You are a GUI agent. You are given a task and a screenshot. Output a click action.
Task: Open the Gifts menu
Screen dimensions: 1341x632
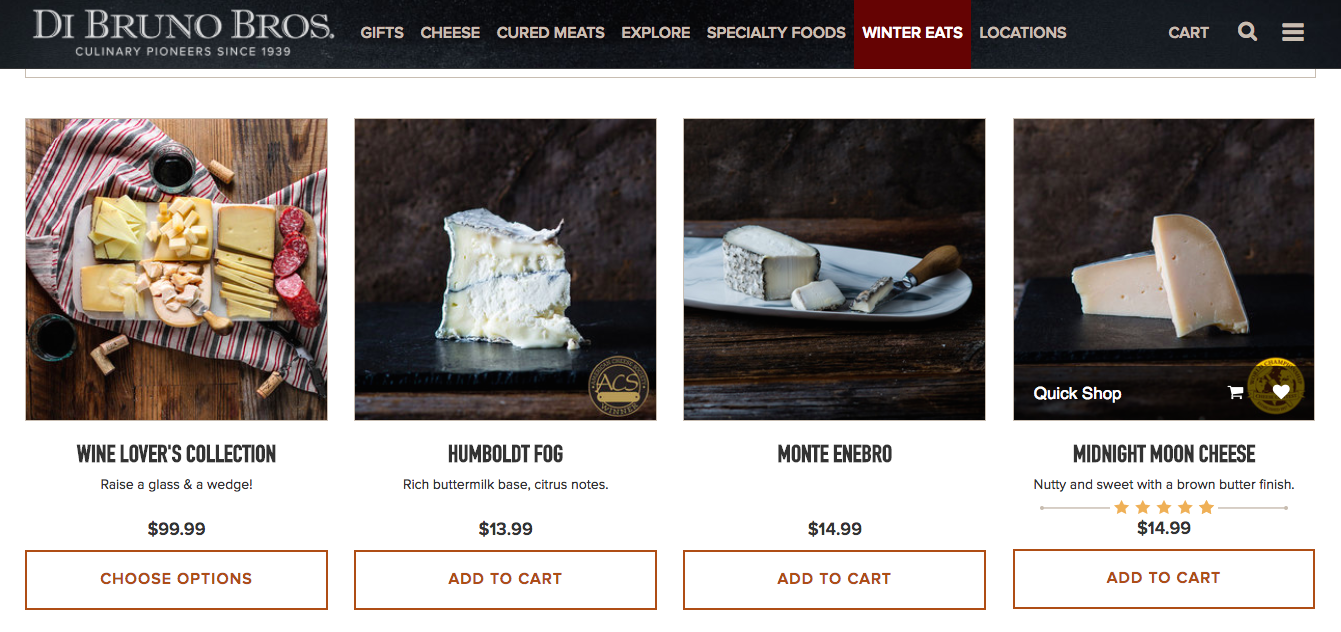pos(382,33)
